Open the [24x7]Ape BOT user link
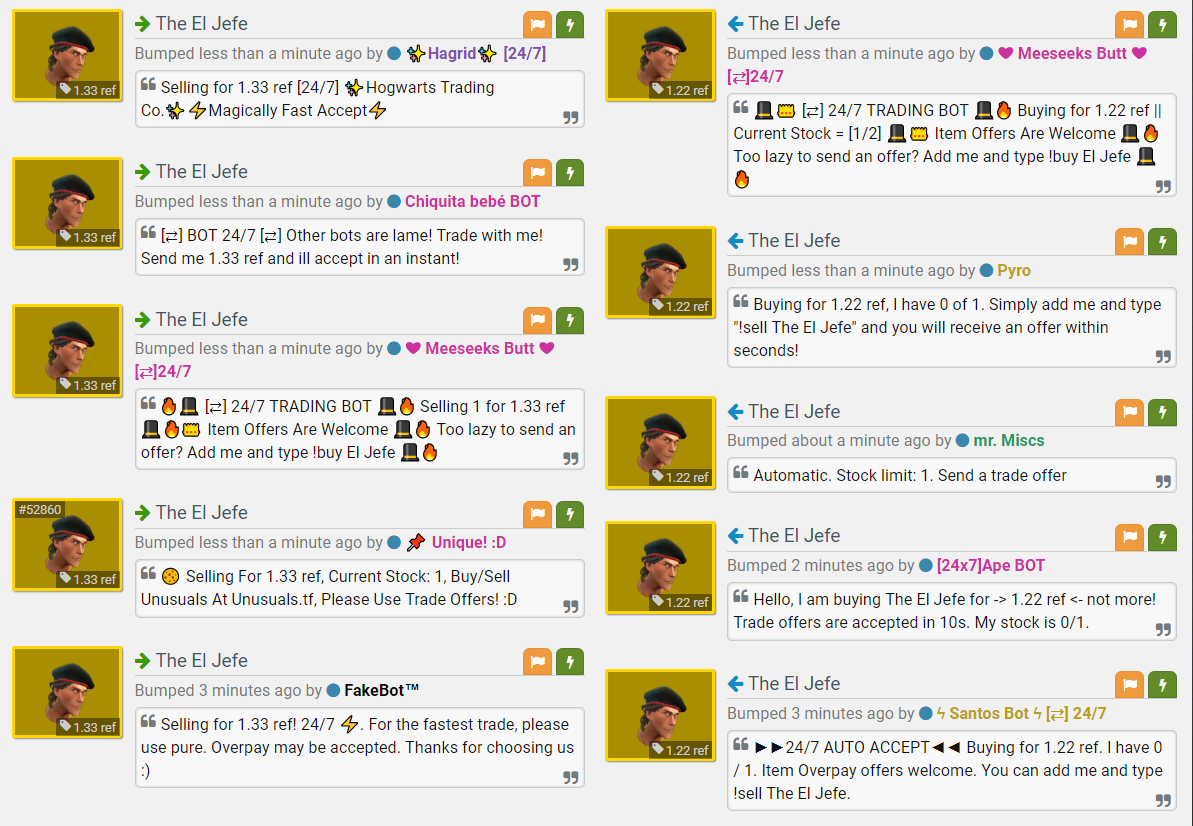1193x826 pixels. click(991, 566)
